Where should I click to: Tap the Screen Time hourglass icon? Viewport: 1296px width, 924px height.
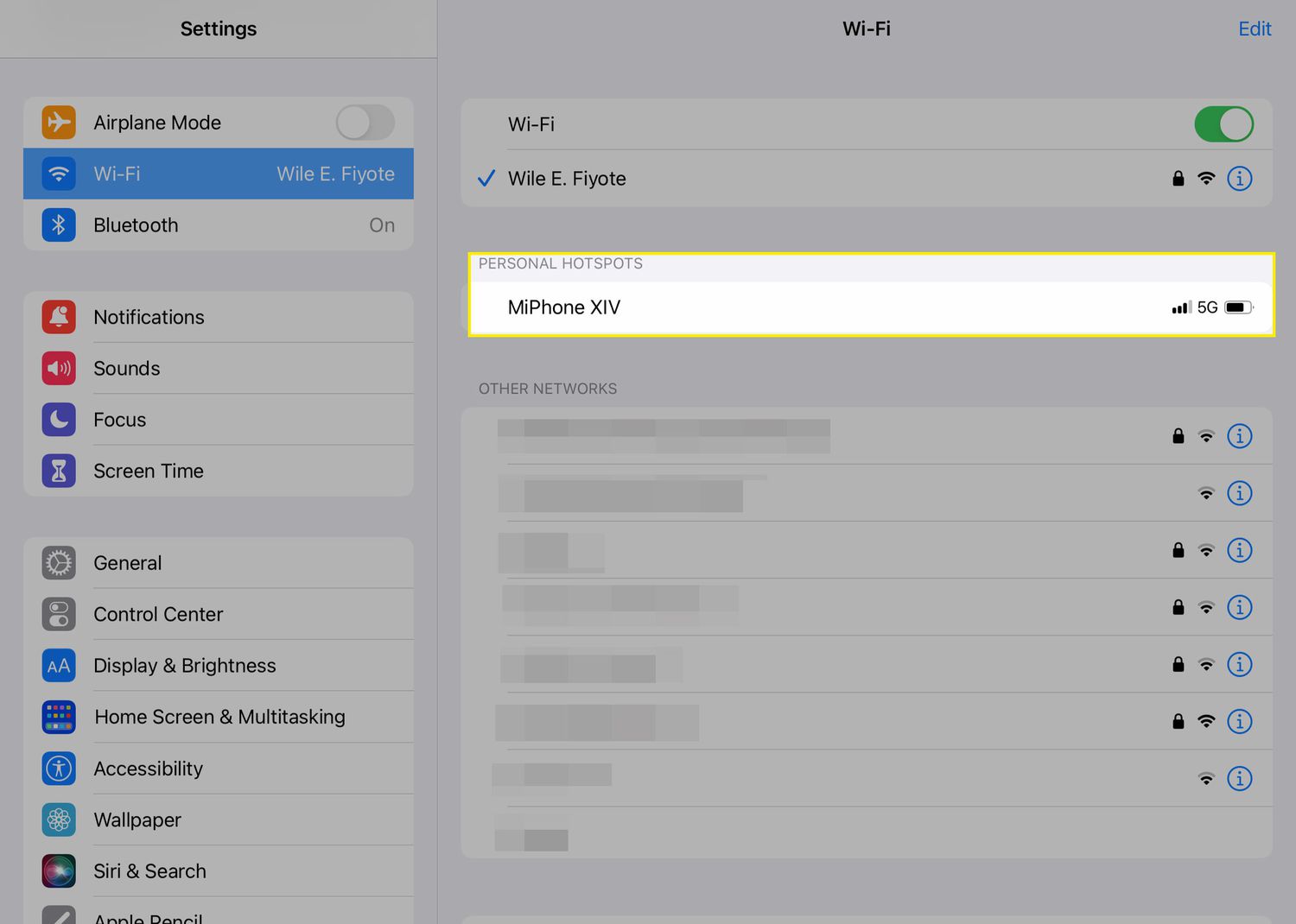(59, 471)
